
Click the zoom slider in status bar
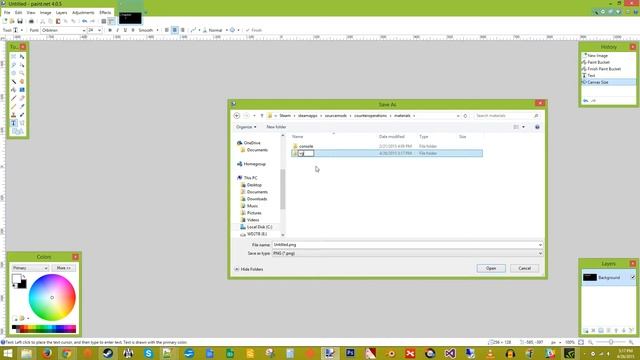pos(611,342)
